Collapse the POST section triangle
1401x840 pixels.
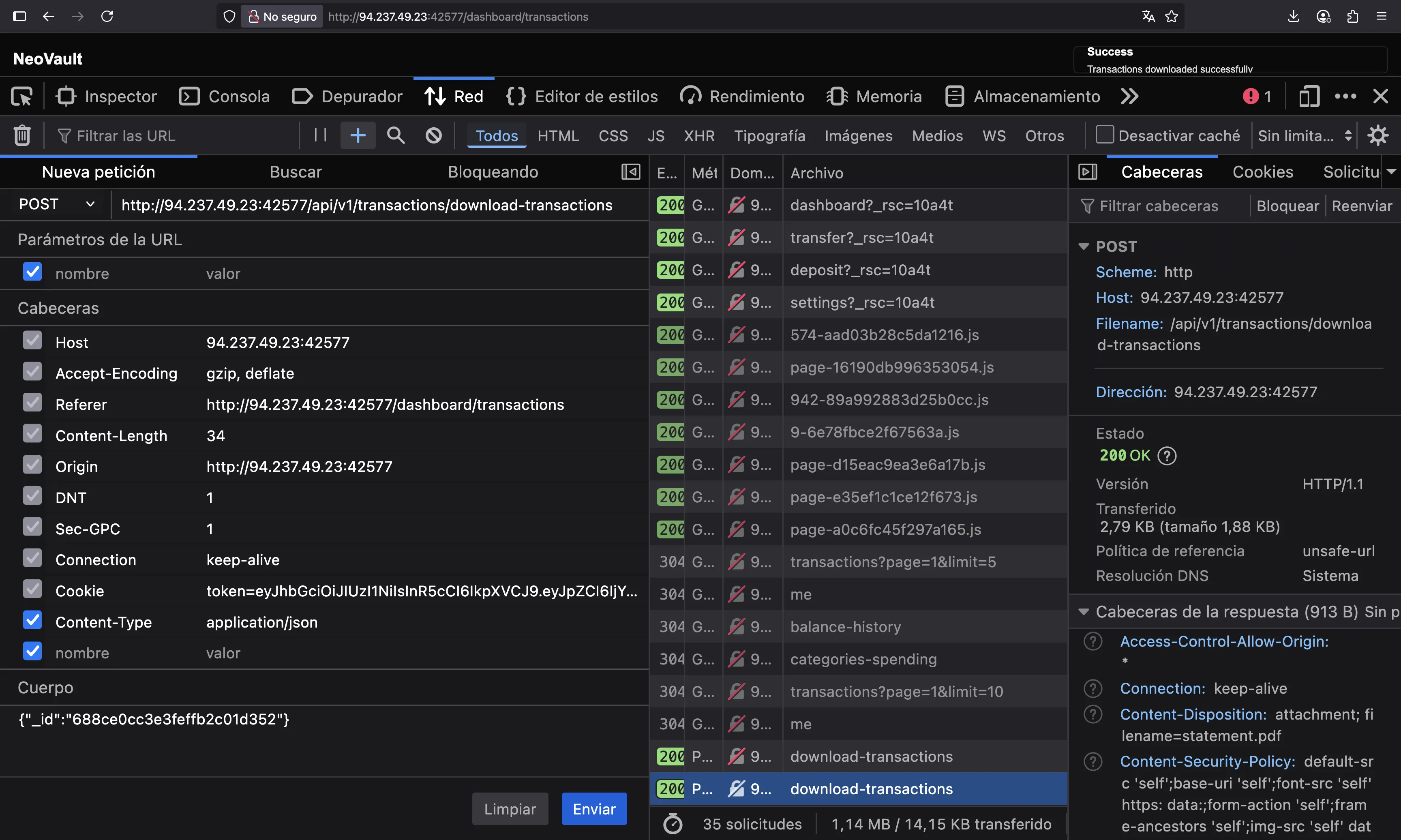[1084, 247]
